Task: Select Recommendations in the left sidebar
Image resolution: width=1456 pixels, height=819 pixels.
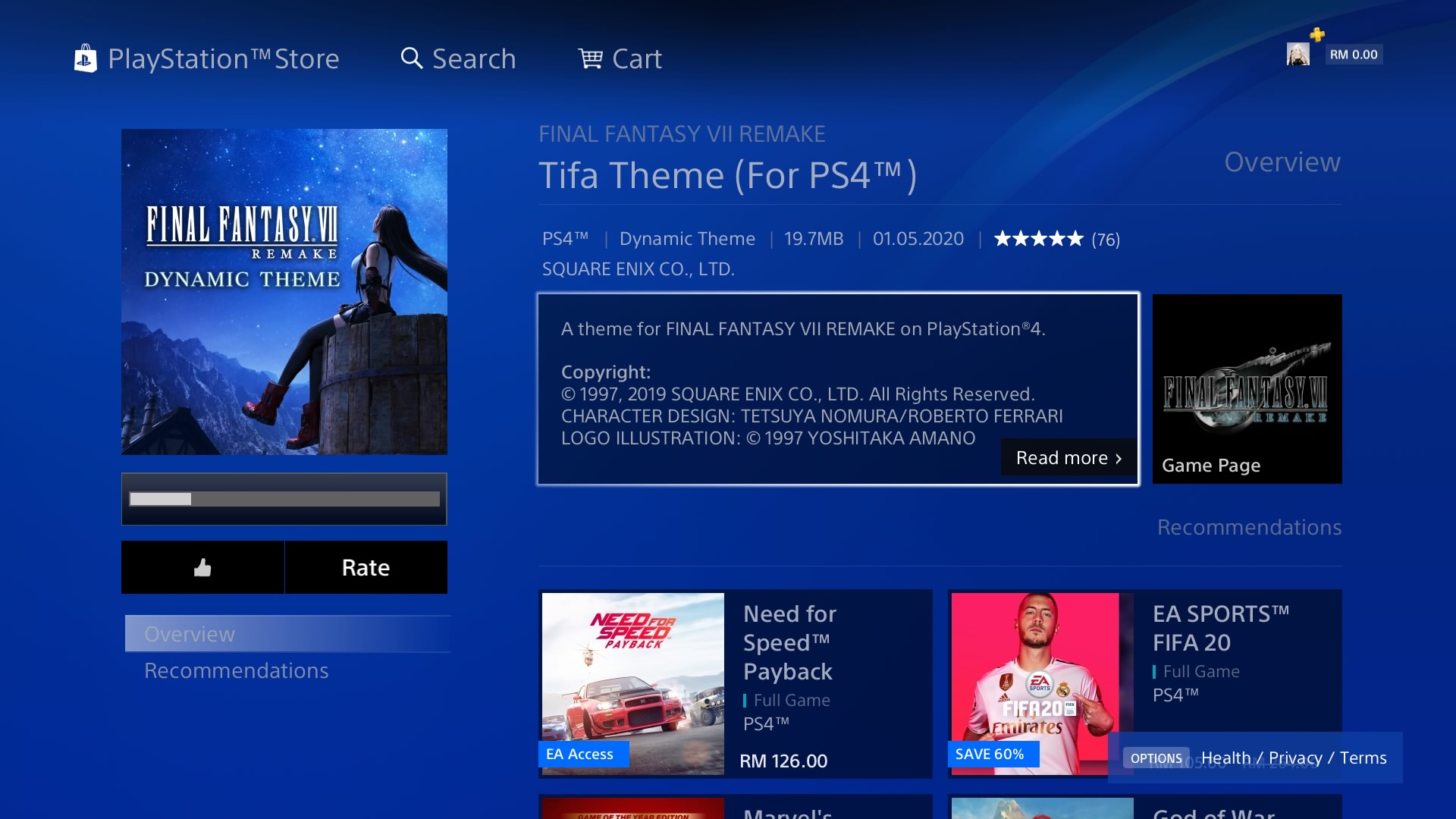Action: (x=236, y=670)
